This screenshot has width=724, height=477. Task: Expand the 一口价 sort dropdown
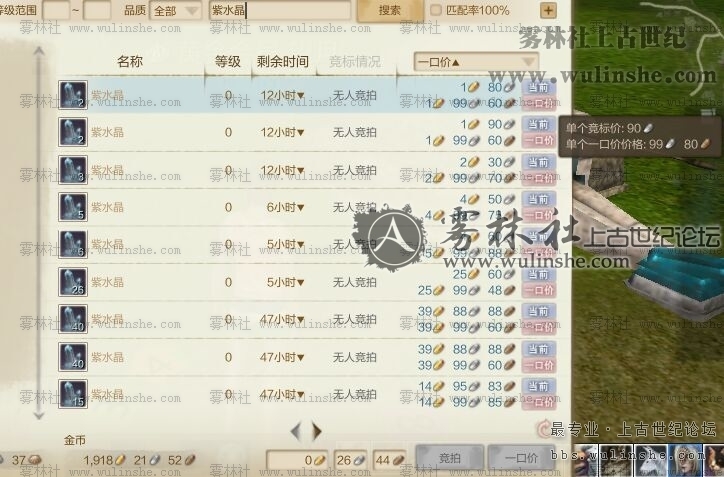[x=476, y=61]
